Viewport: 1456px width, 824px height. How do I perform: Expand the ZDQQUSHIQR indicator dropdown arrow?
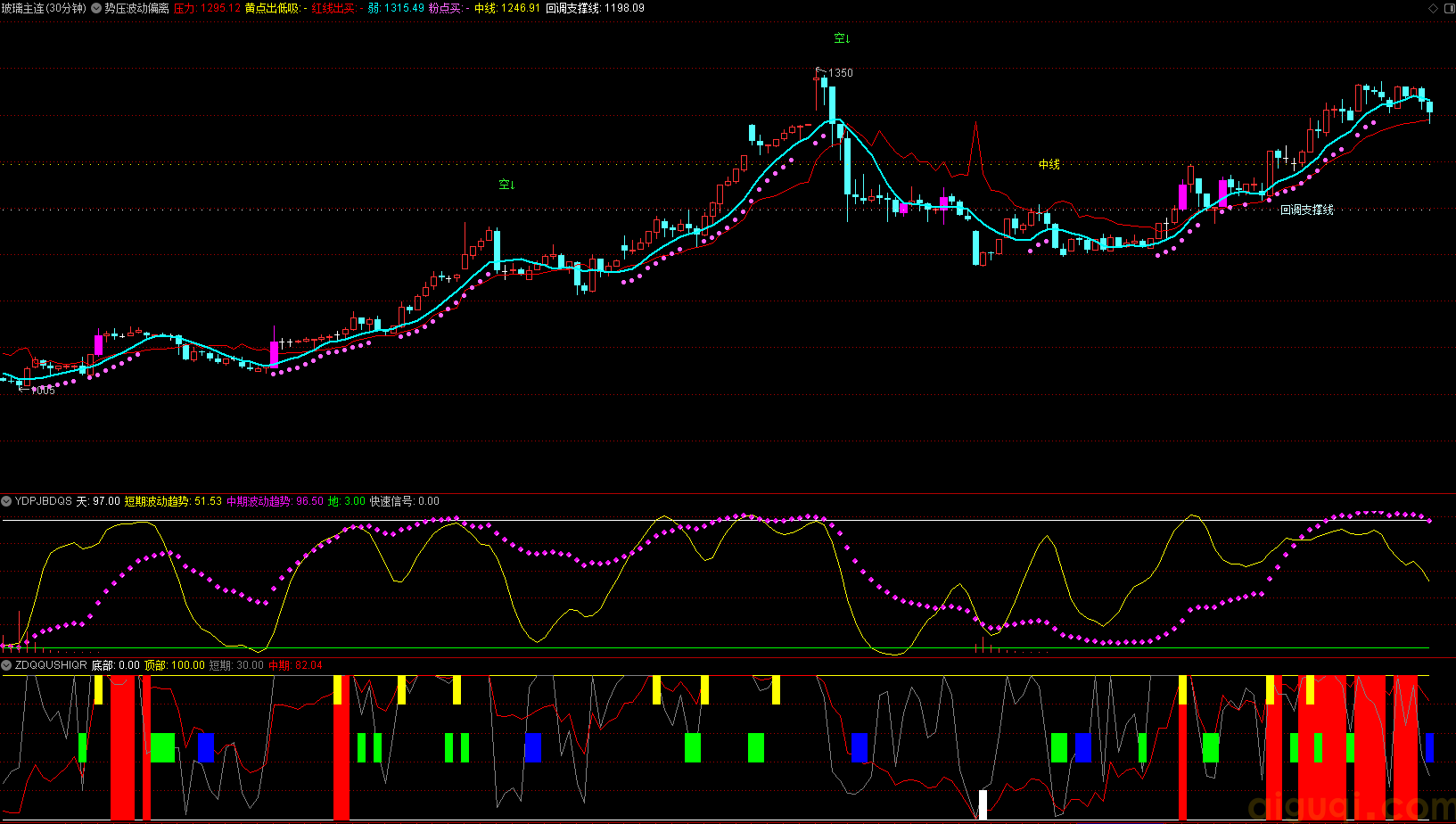coord(6,665)
